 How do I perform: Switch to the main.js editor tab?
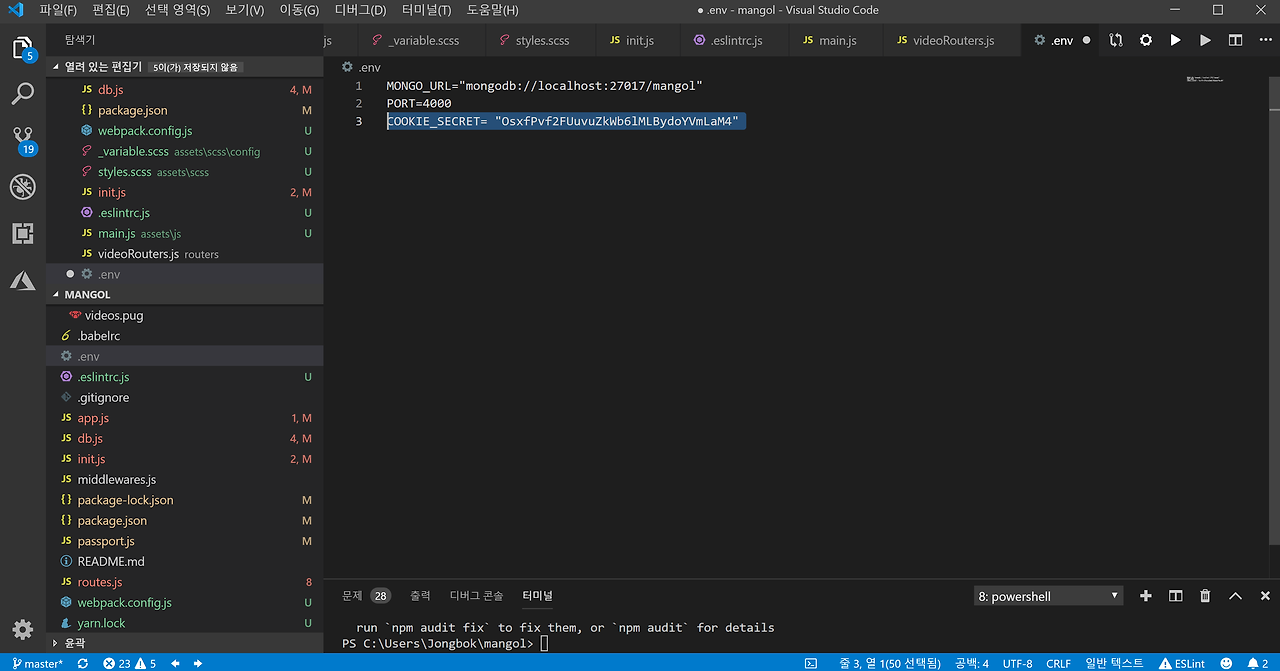click(x=837, y=40)
